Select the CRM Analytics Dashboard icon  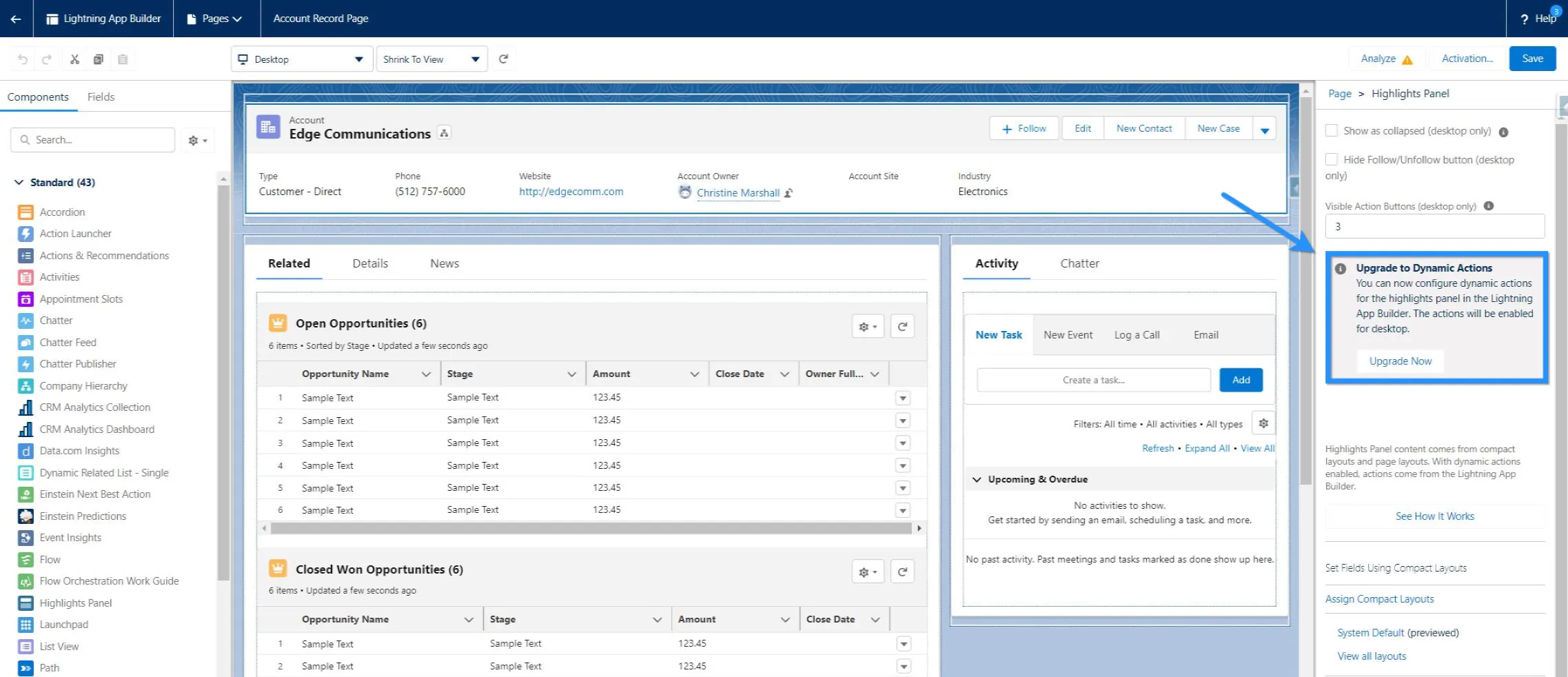(26, 430)
